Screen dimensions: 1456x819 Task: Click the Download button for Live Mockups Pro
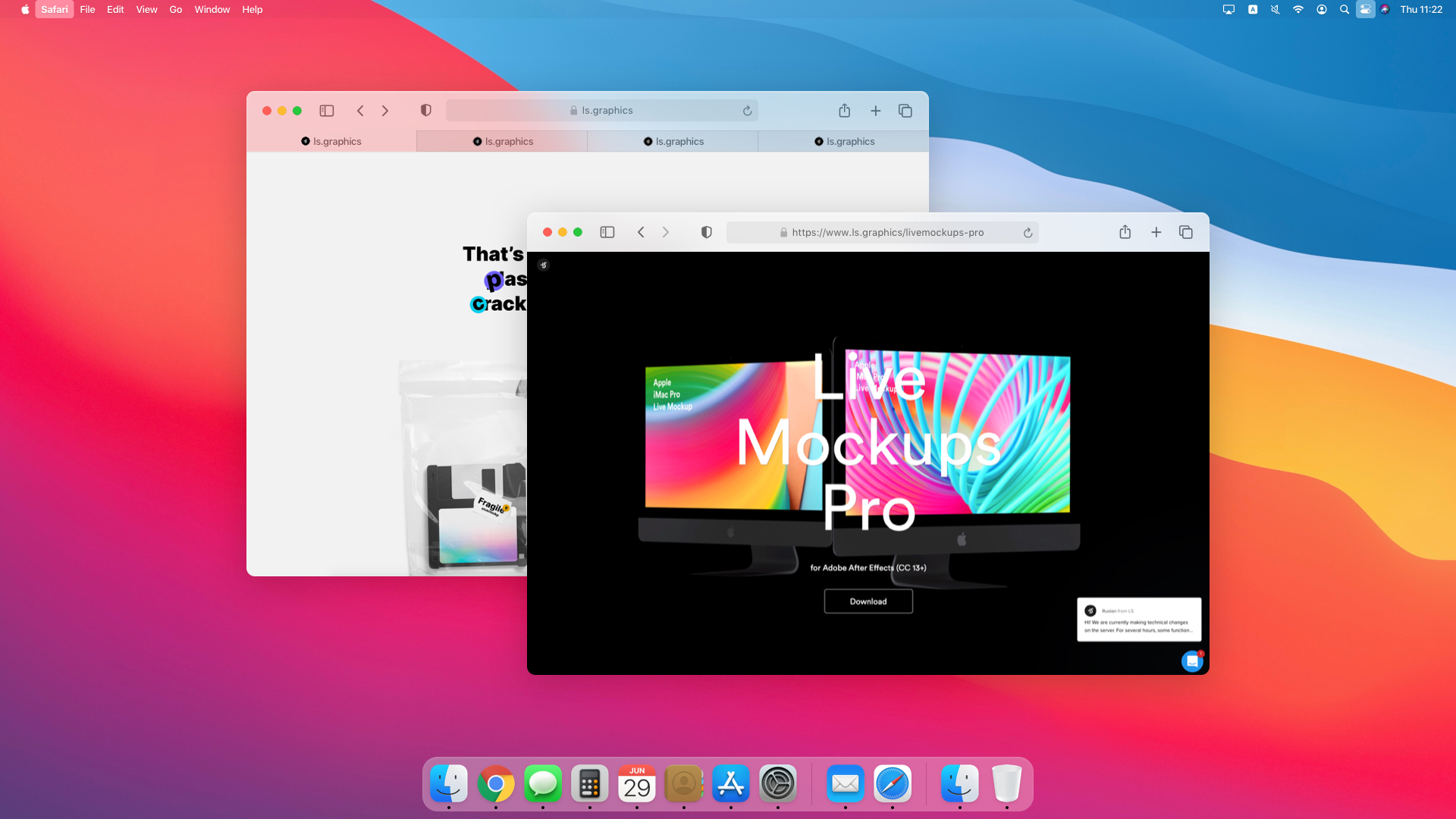[868, 601]
